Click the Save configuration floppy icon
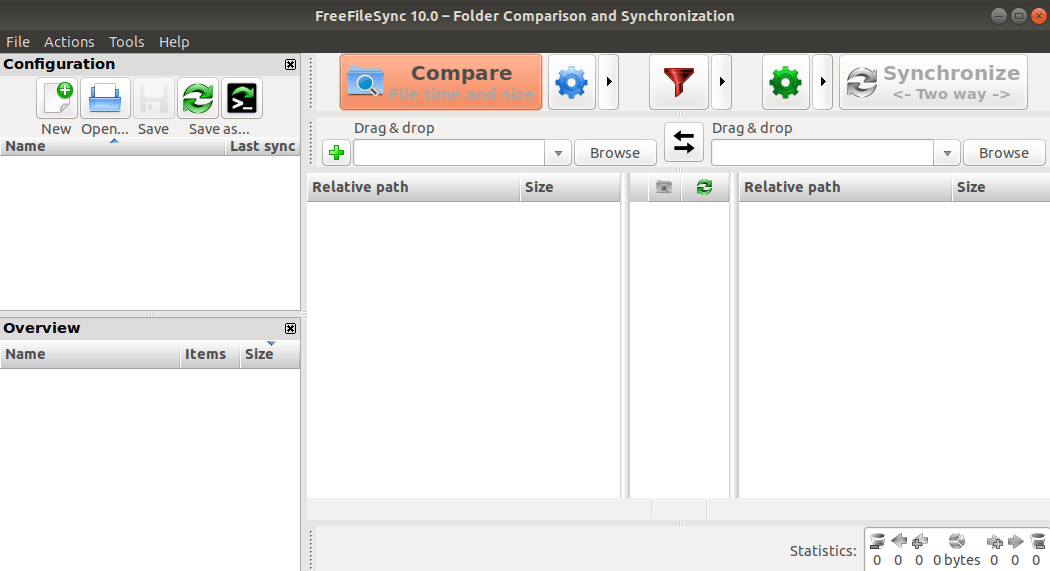 [x=154, y=98]
